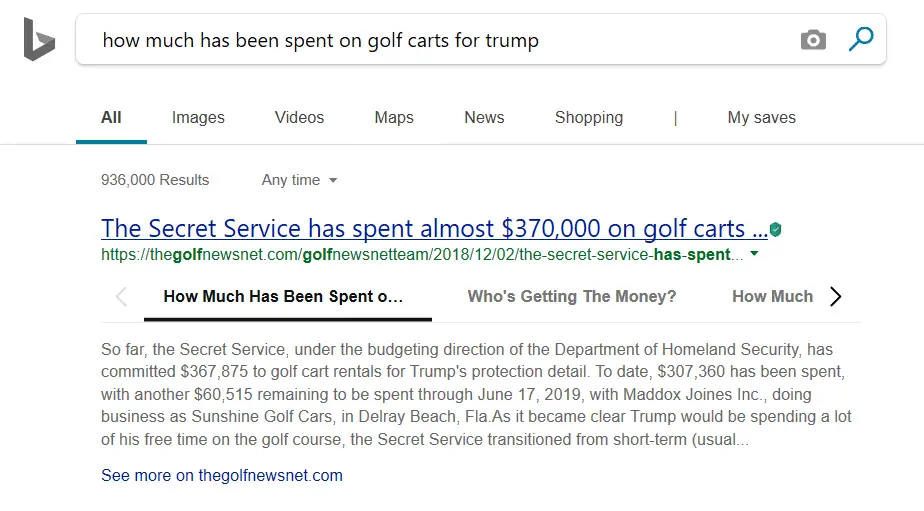Select the How Much Has Been Spent tab
Viewport: 924px width, 511px height.
[x=283, y=296]
